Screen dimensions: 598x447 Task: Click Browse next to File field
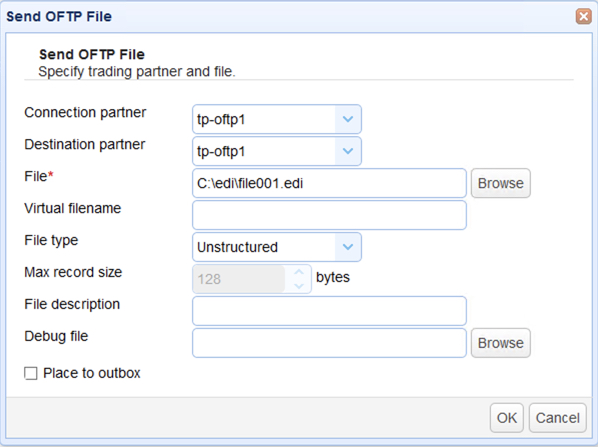click(x=500, y=183)
